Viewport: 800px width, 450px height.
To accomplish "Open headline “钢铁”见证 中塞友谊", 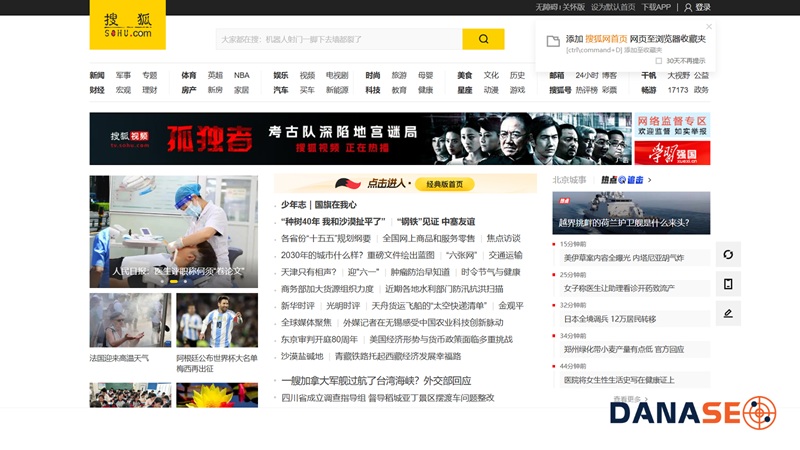I will tap(436, 221).
